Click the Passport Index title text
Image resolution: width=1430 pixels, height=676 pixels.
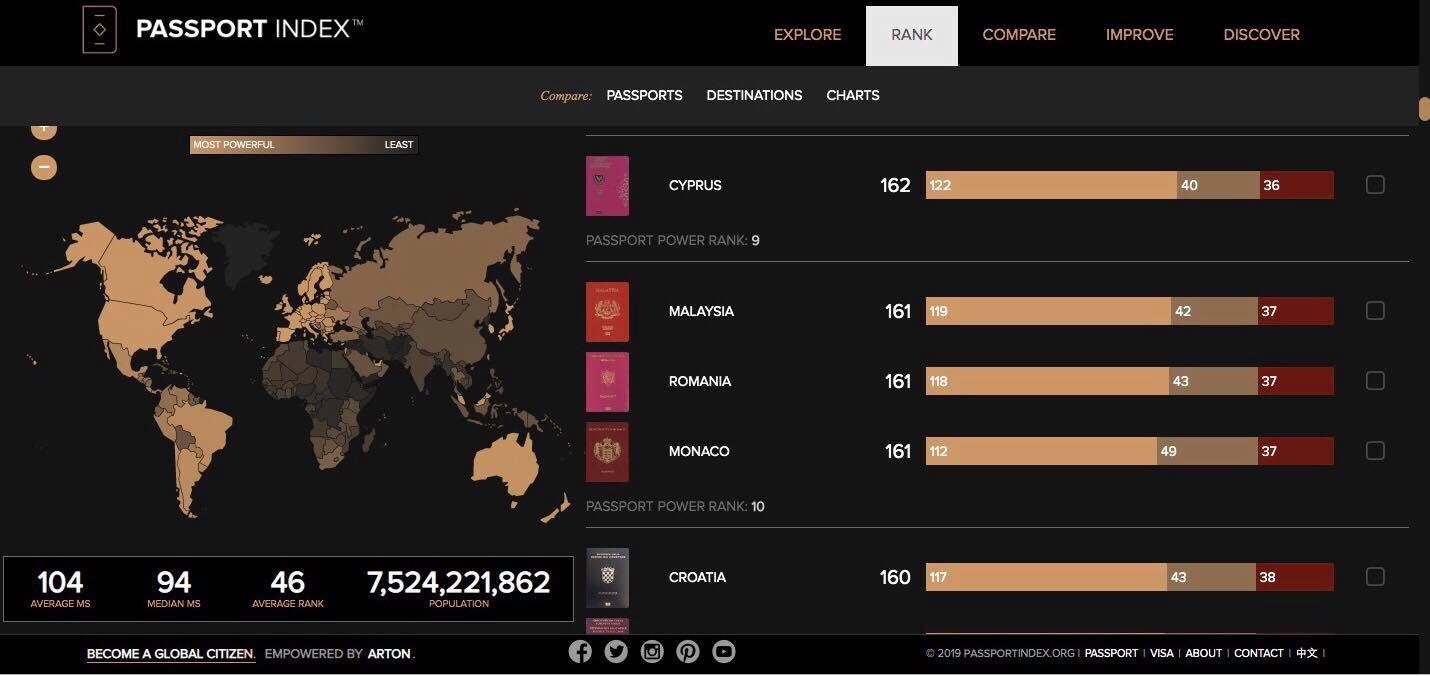(249, 29)
